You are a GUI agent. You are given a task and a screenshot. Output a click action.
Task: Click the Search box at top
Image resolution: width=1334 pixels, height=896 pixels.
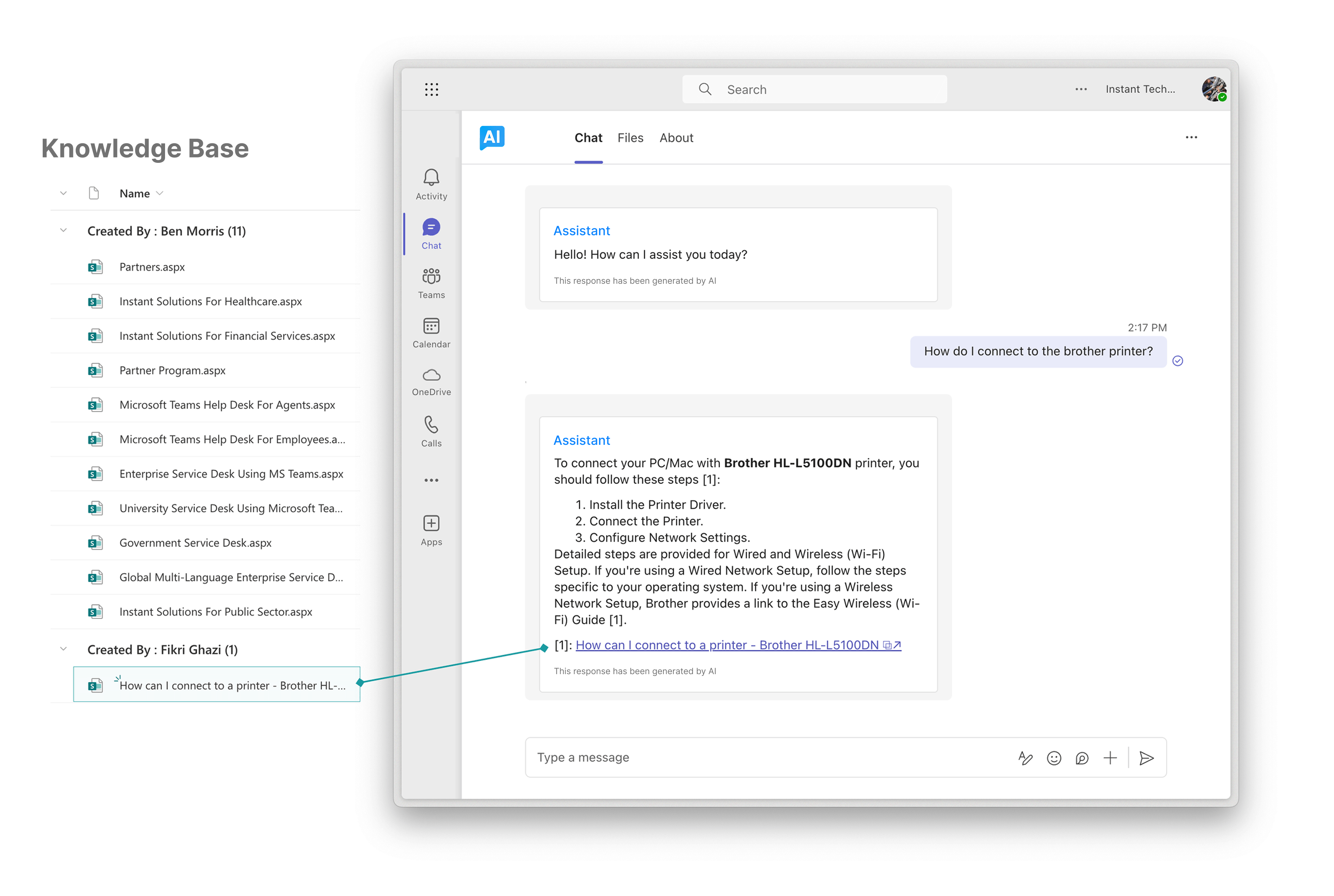click(x=814, y=89)
